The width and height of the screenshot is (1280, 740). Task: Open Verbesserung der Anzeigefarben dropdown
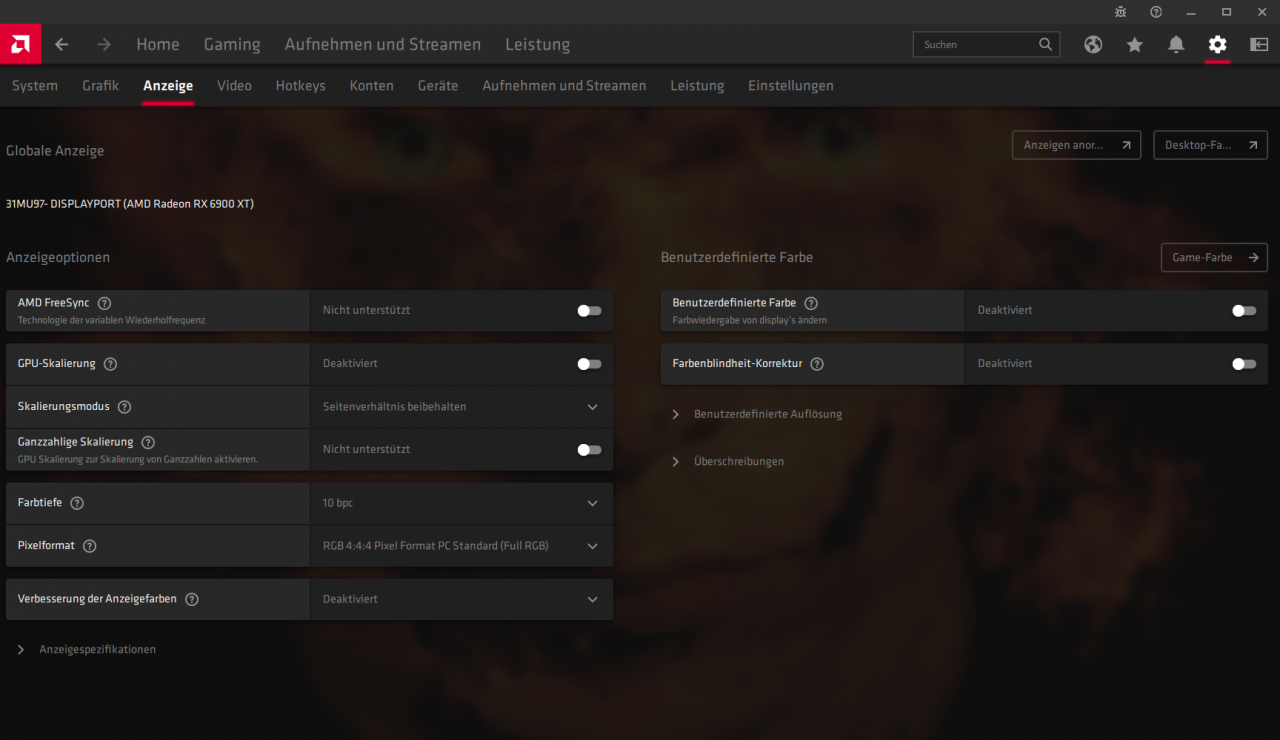click(461, 599)
